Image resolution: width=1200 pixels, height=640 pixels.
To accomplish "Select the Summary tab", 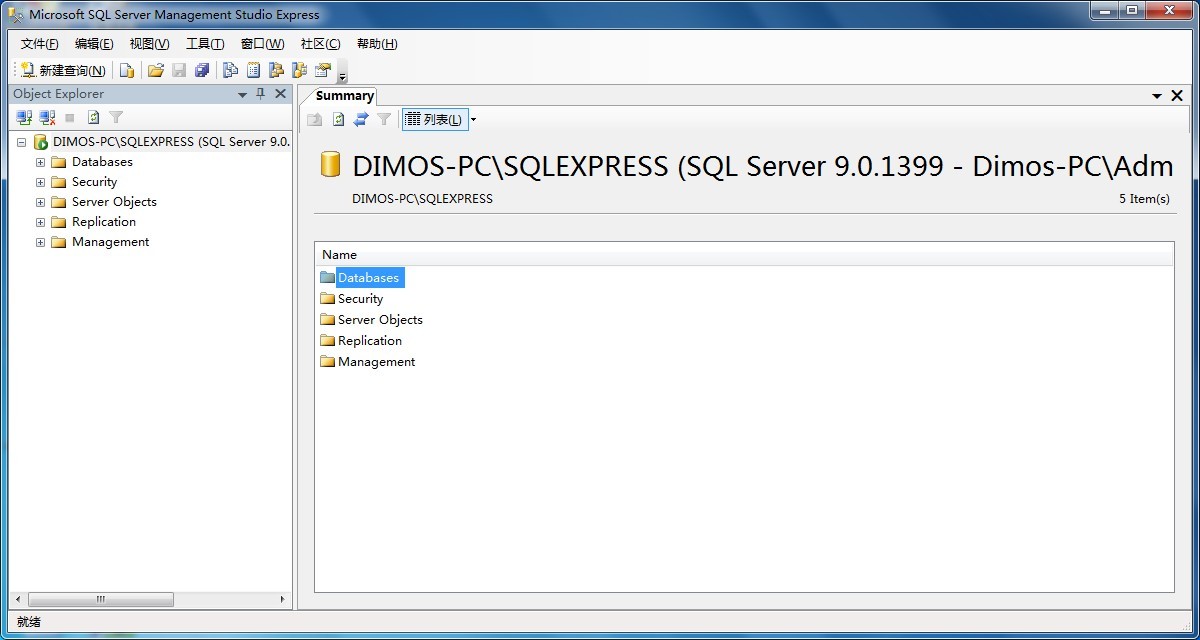I will pos(344,96).
